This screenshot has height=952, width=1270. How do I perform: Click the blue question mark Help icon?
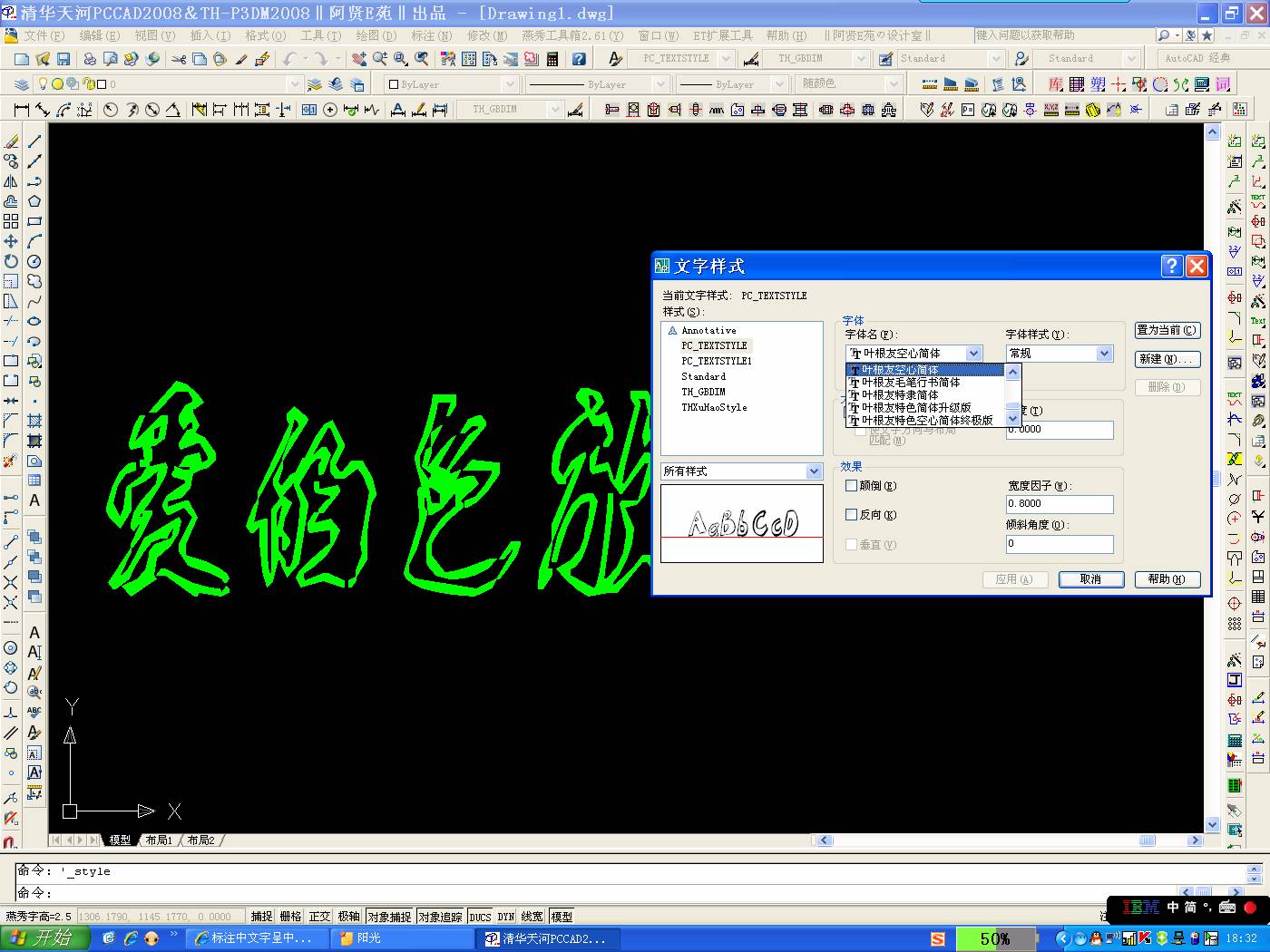579,59
